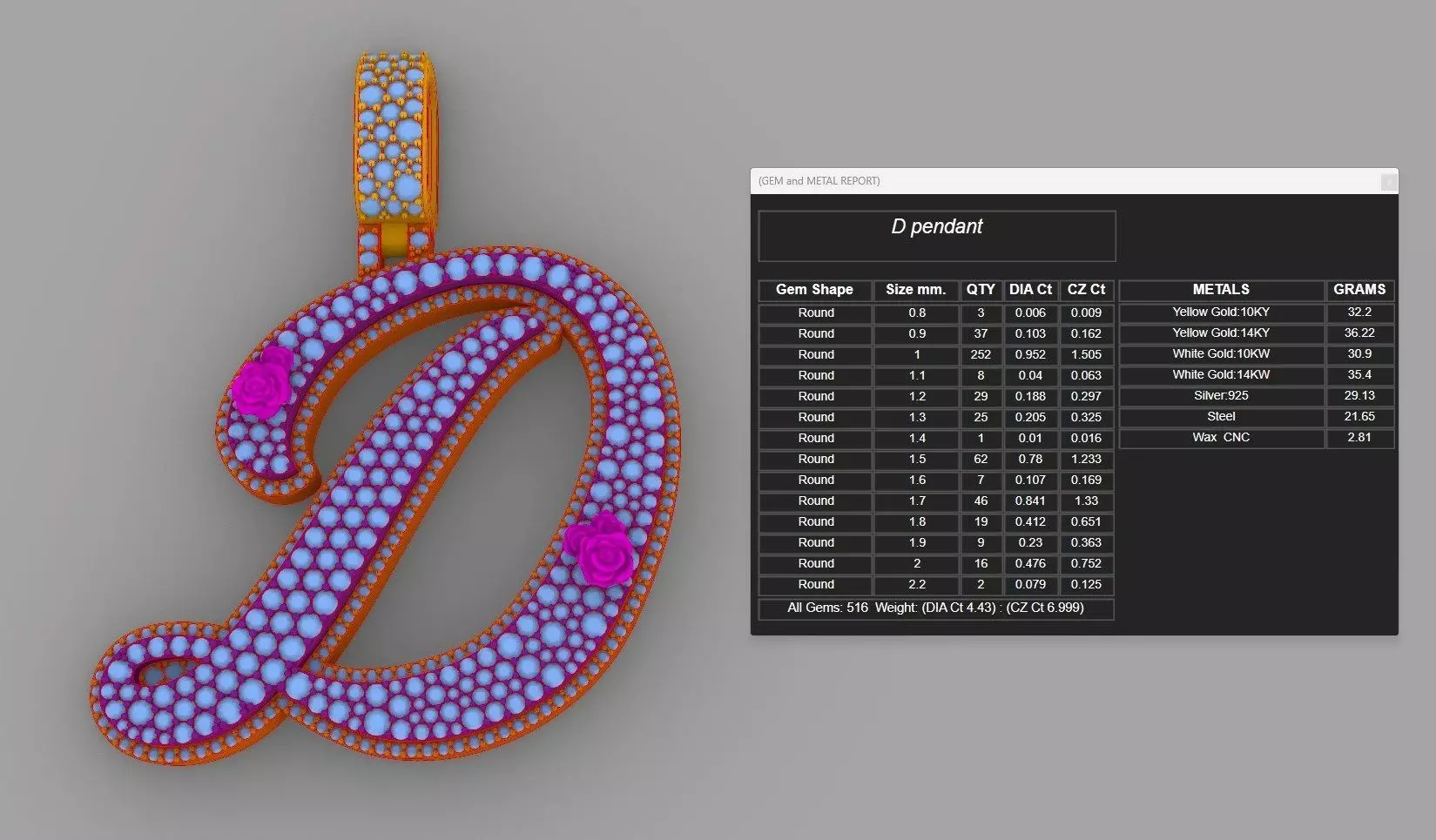
Task: Click the size 1.8 cell
Action: [x=916, y=522]
